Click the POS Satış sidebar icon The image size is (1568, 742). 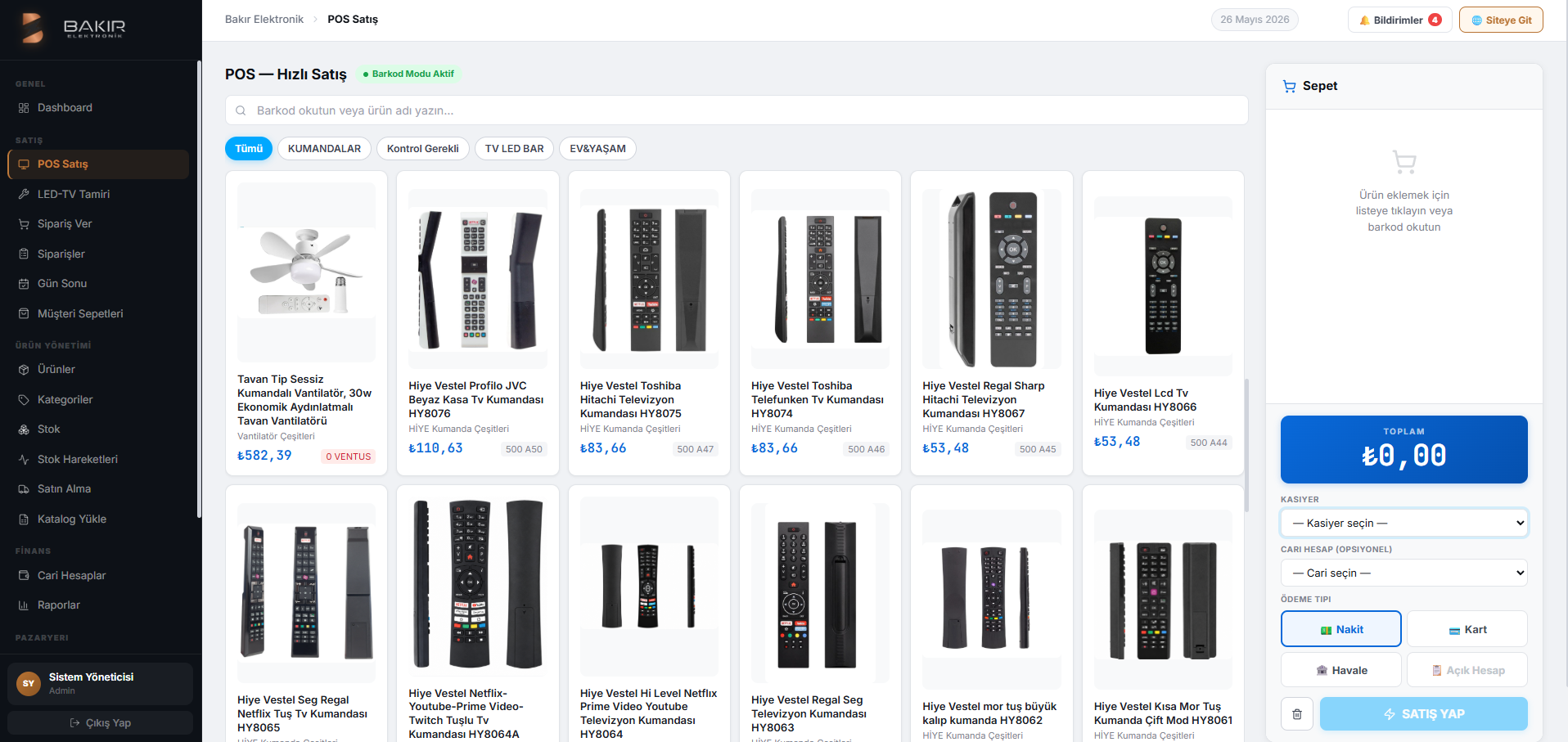(24, 164)
